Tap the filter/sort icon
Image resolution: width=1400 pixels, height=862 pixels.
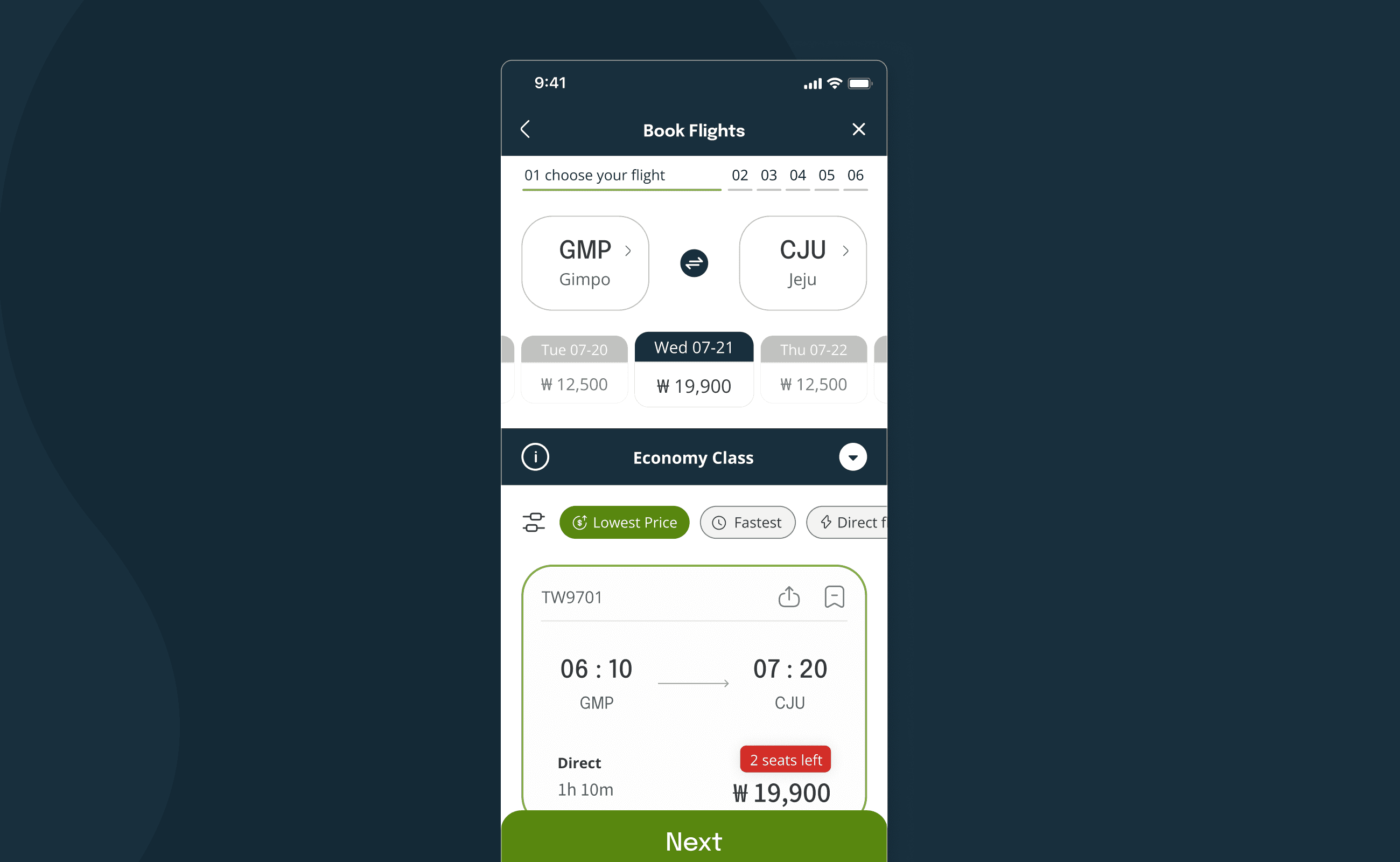click(x=533, y=521)
